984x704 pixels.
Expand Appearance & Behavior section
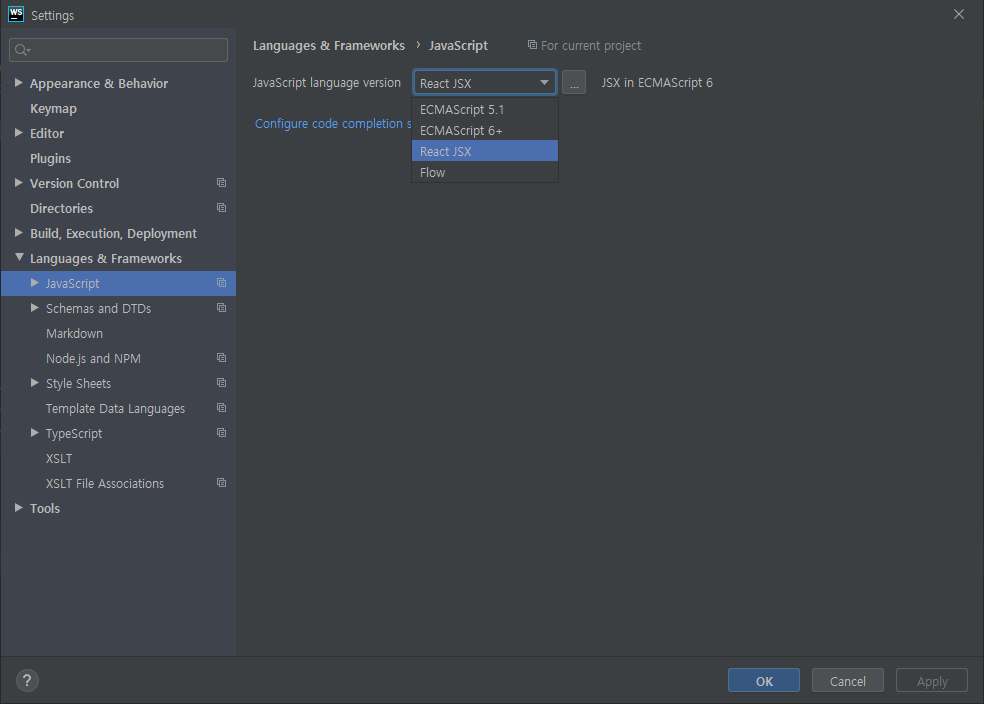click(x=19, y=83)
